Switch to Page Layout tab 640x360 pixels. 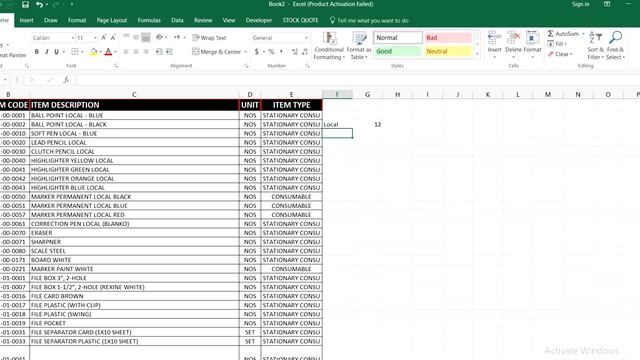[112, 20]
